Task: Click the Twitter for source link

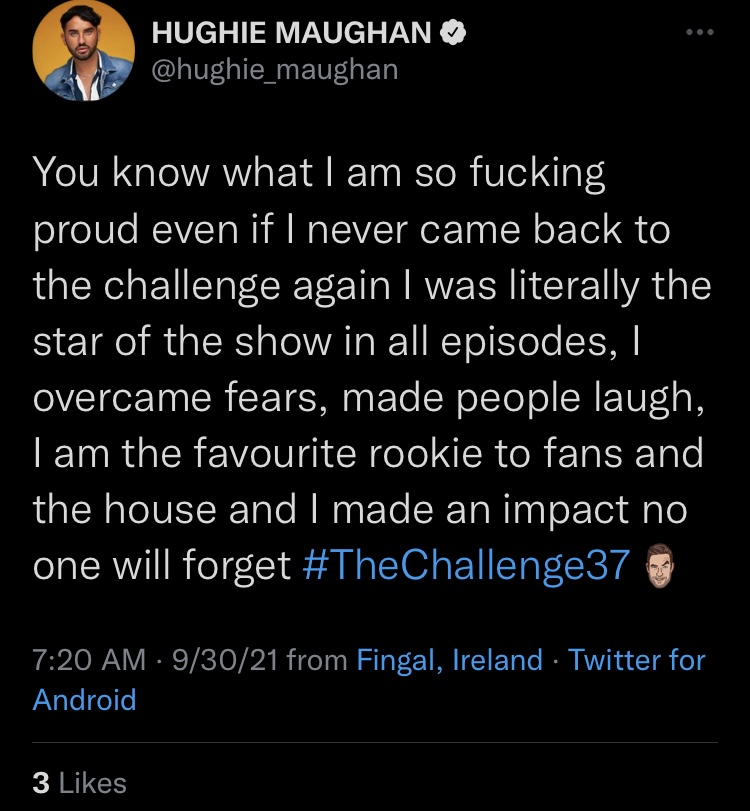Action: pos(637,660)
